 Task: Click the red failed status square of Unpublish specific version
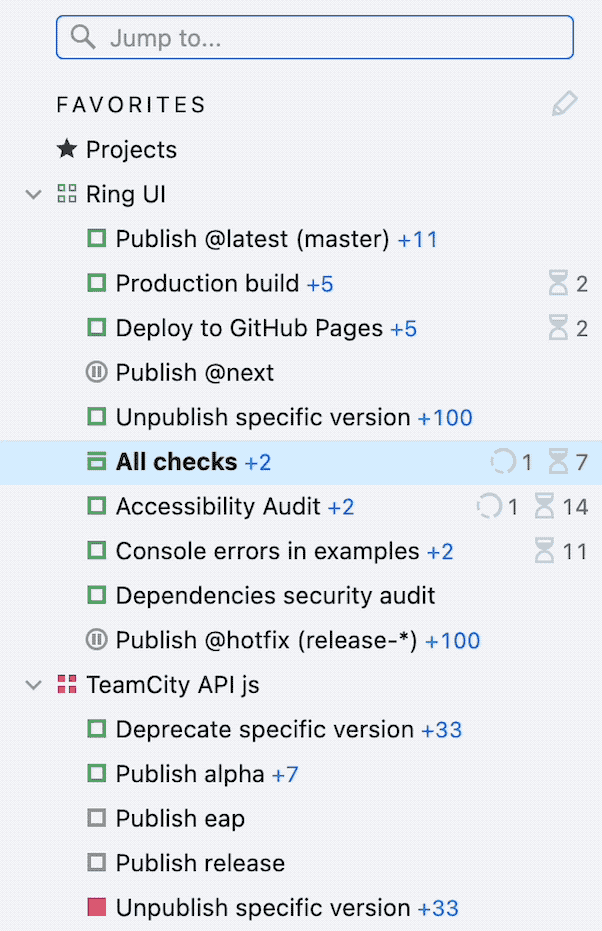pos(96,908)
